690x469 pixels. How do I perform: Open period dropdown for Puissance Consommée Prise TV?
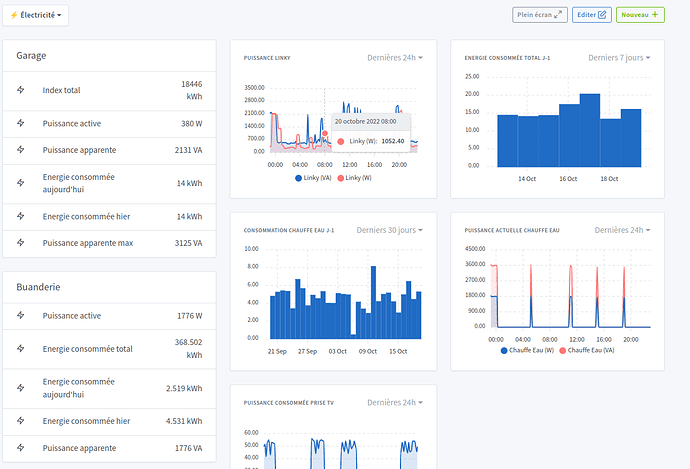point(395,403)
